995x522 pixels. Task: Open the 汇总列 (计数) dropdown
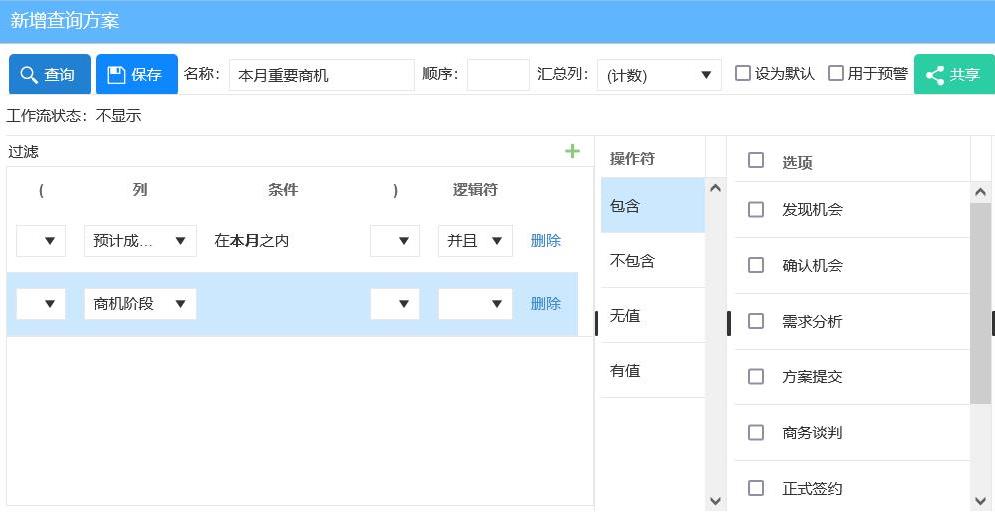[x=658, y=75]
